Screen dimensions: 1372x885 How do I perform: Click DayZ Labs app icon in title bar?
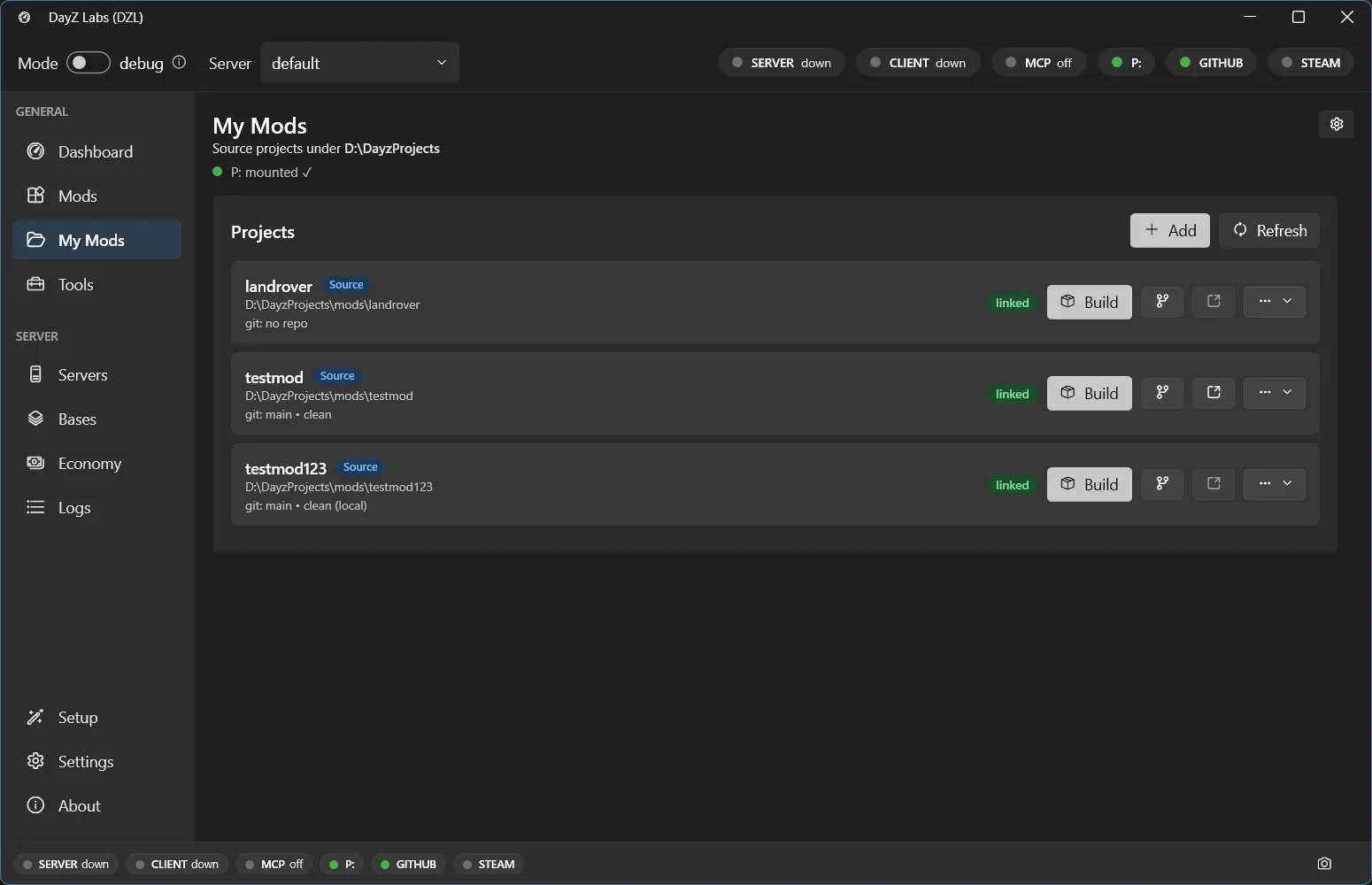click(x=25, y=17)
